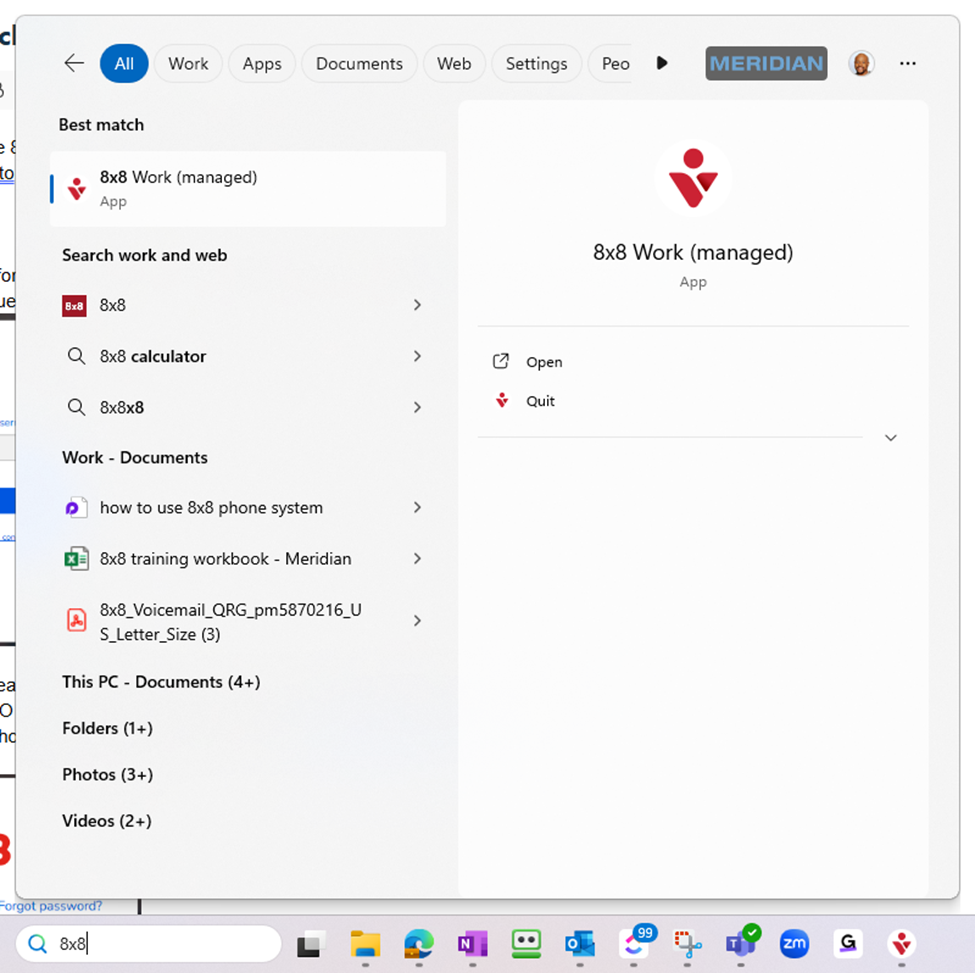975x973 pixels.
Task: Expand the Folders (1+) section
Action: coord(107,728)
